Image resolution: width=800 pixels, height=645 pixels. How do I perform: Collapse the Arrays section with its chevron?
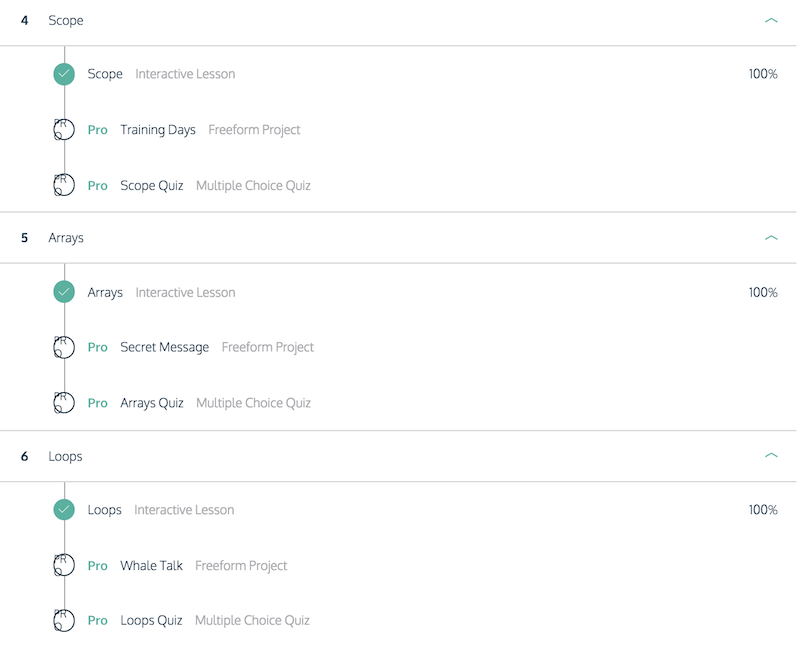pos(771,238)
